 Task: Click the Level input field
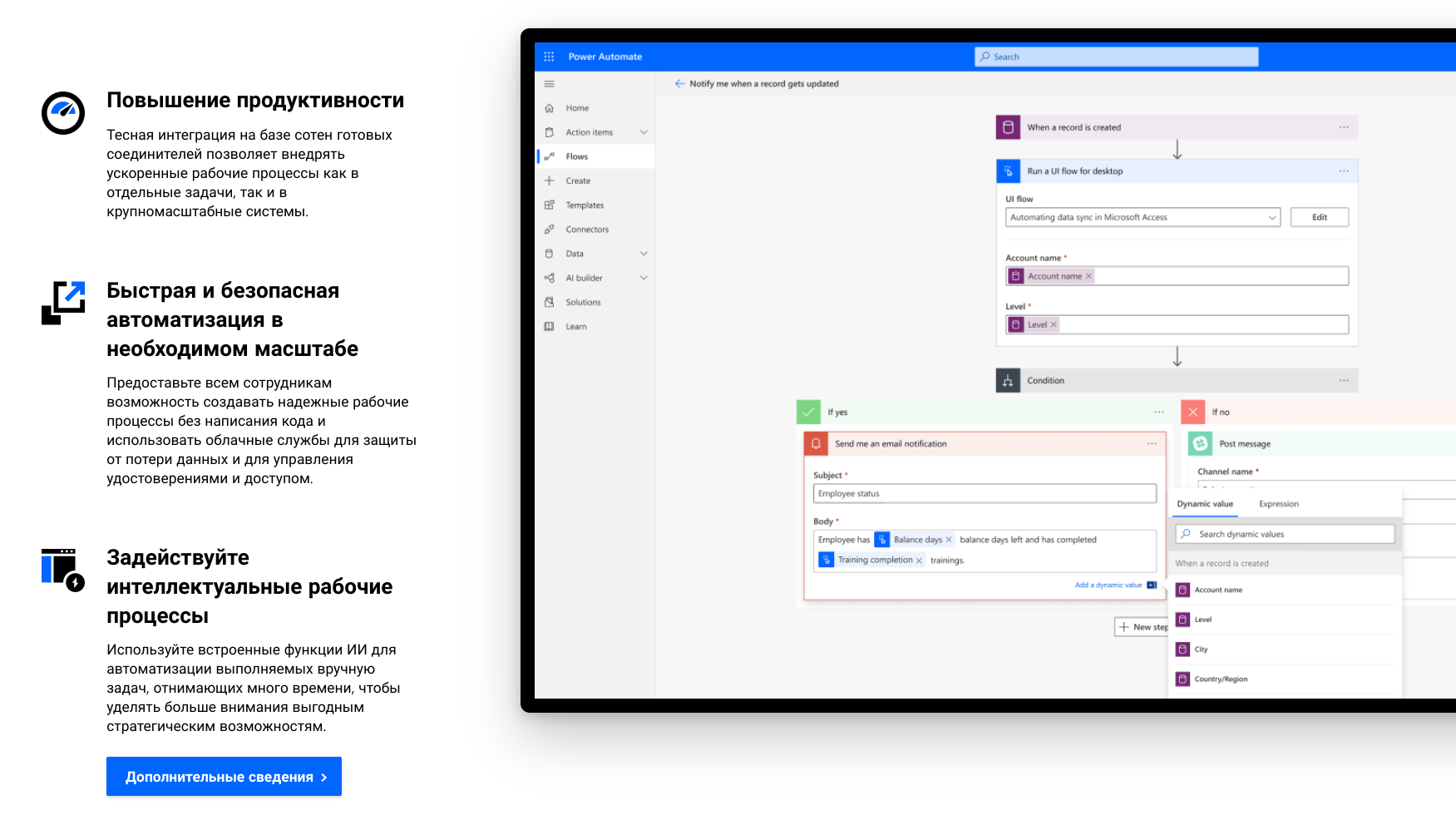1177,324
